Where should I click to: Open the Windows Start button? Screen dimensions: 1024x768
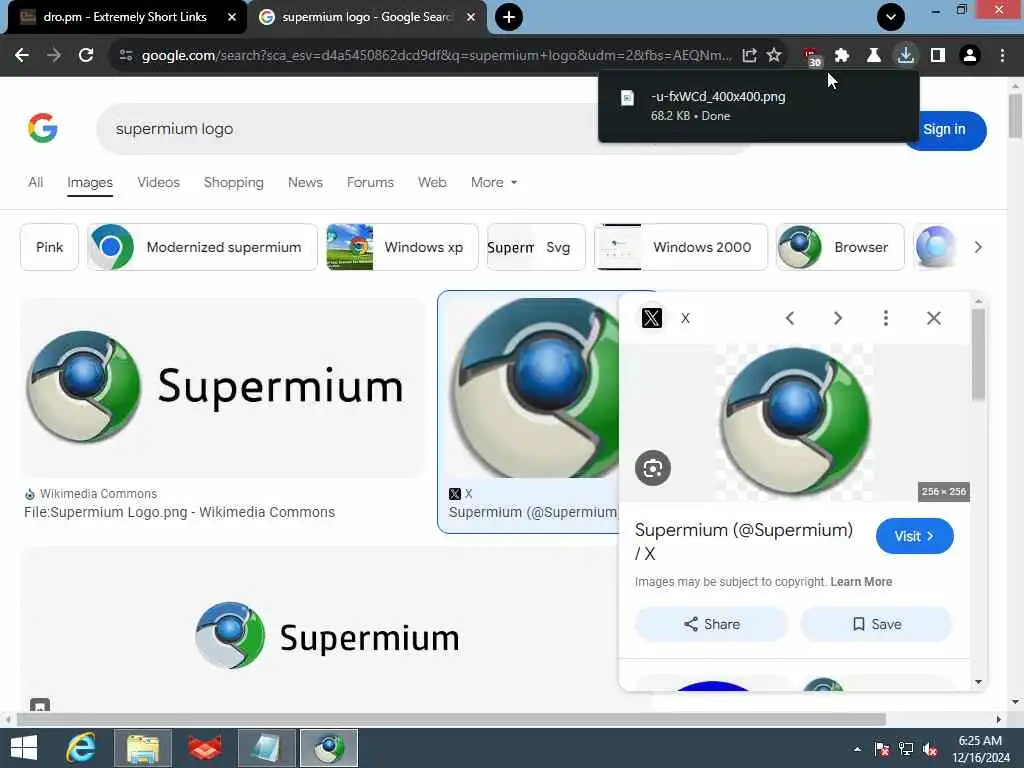pos(24,748)
